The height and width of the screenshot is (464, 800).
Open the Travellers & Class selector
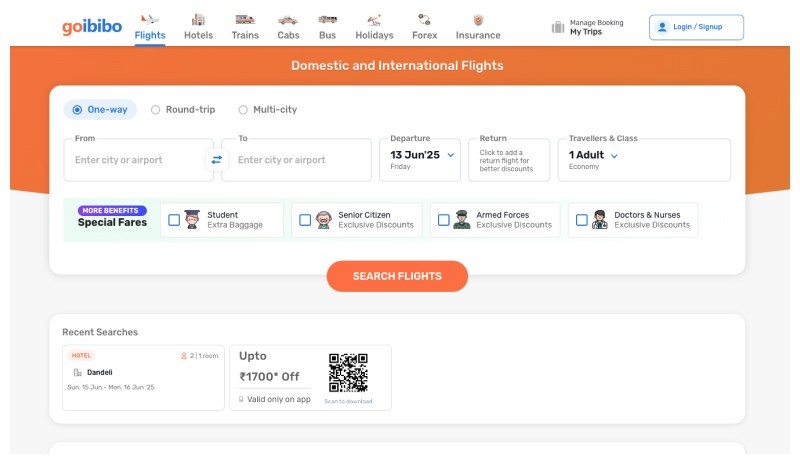coord(644,160)
